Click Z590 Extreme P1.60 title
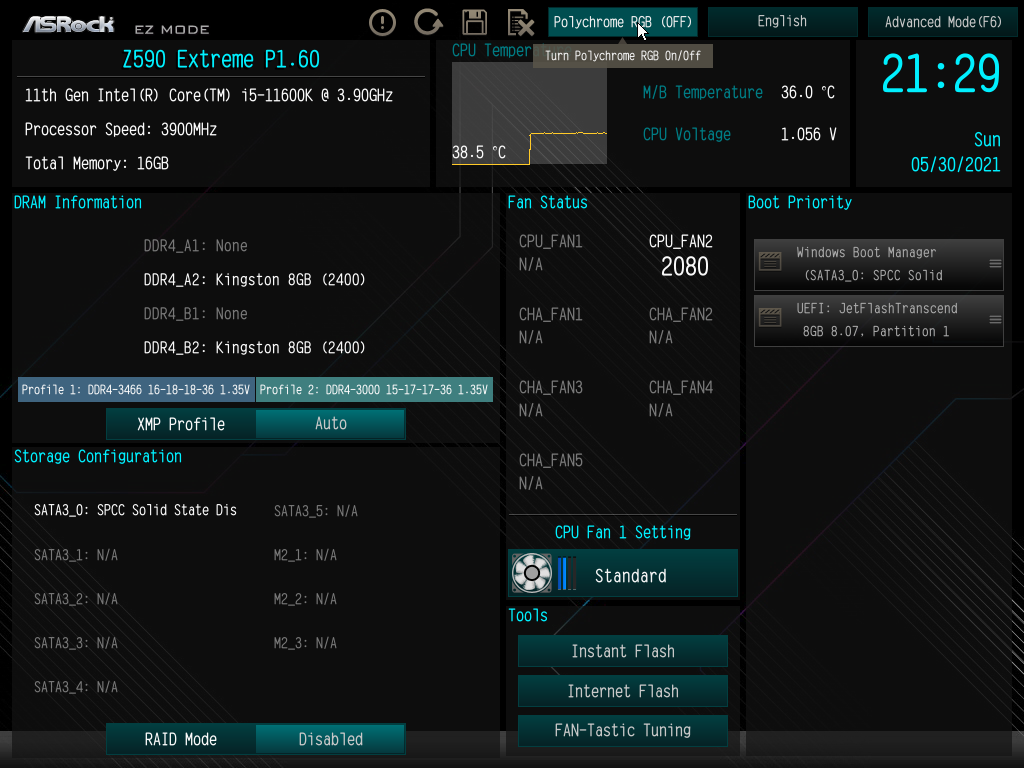Viewport: 1024px width, 768px height. tap(221, 59)
